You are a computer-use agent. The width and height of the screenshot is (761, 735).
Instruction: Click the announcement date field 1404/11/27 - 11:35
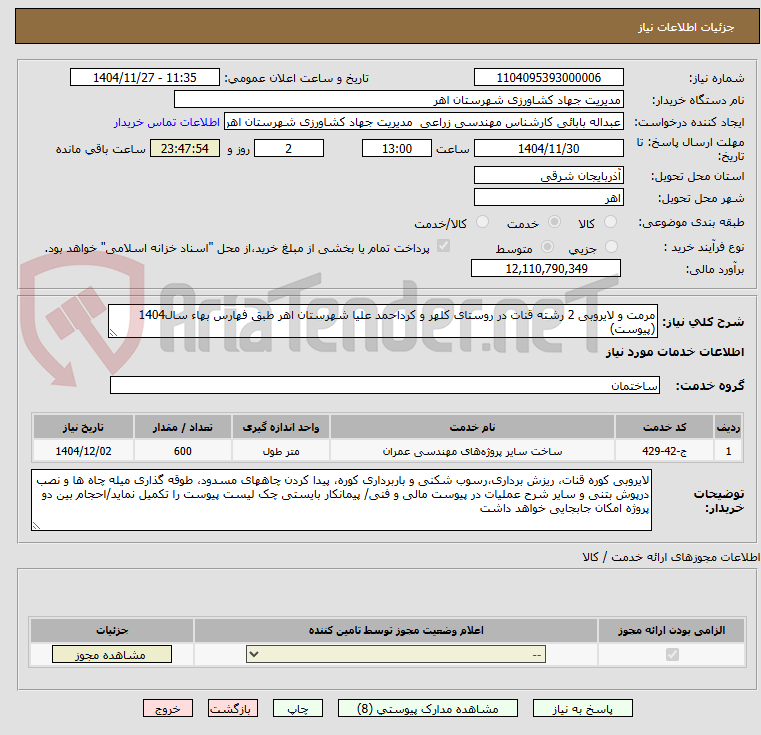pos(145,78)
